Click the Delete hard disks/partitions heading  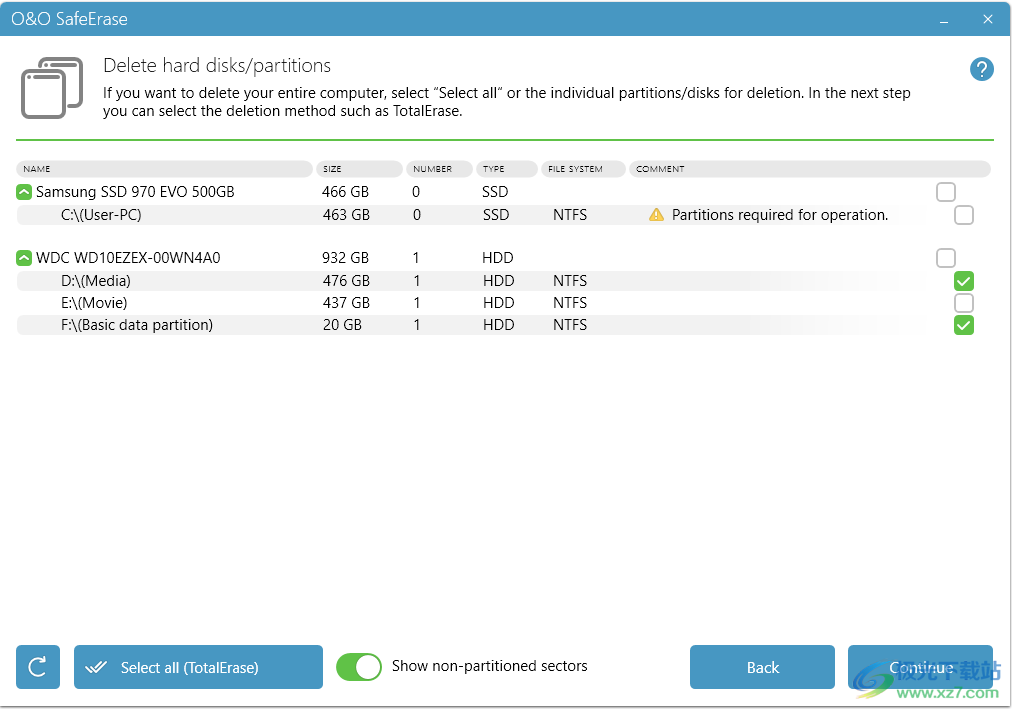217,65
